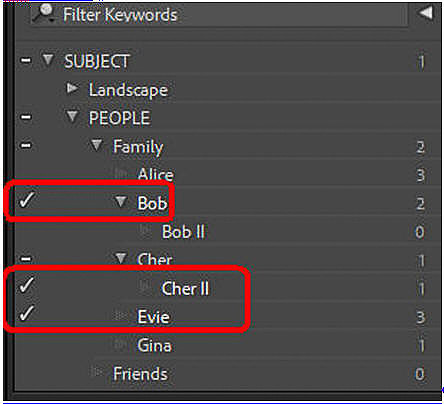The height and width of the screenshot is (404, 444).
Task: Toggle the Cher partial assignment dash
Action: click(x=26, y=259)
